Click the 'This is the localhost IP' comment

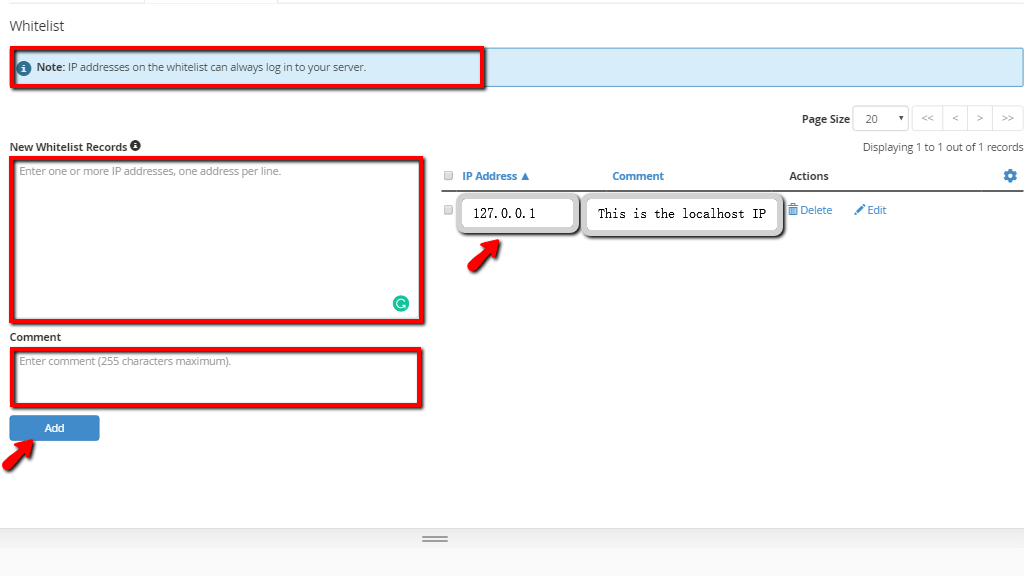tap(682, 214)
